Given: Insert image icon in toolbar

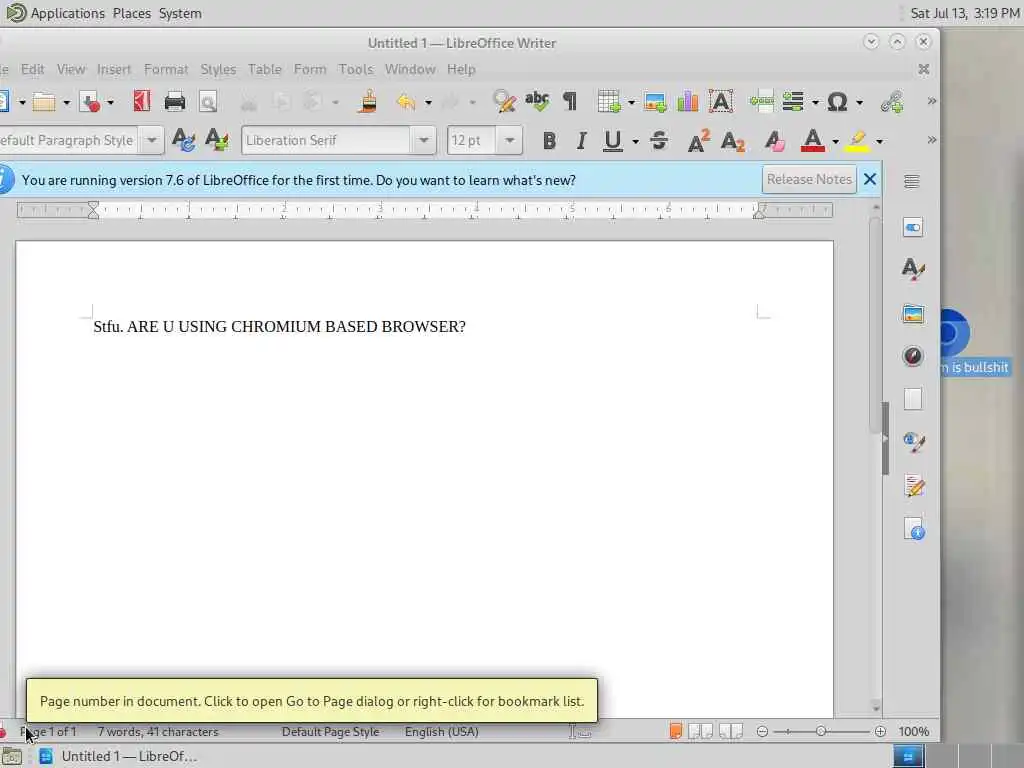Looking at the screenshot, I should point(655,102).
